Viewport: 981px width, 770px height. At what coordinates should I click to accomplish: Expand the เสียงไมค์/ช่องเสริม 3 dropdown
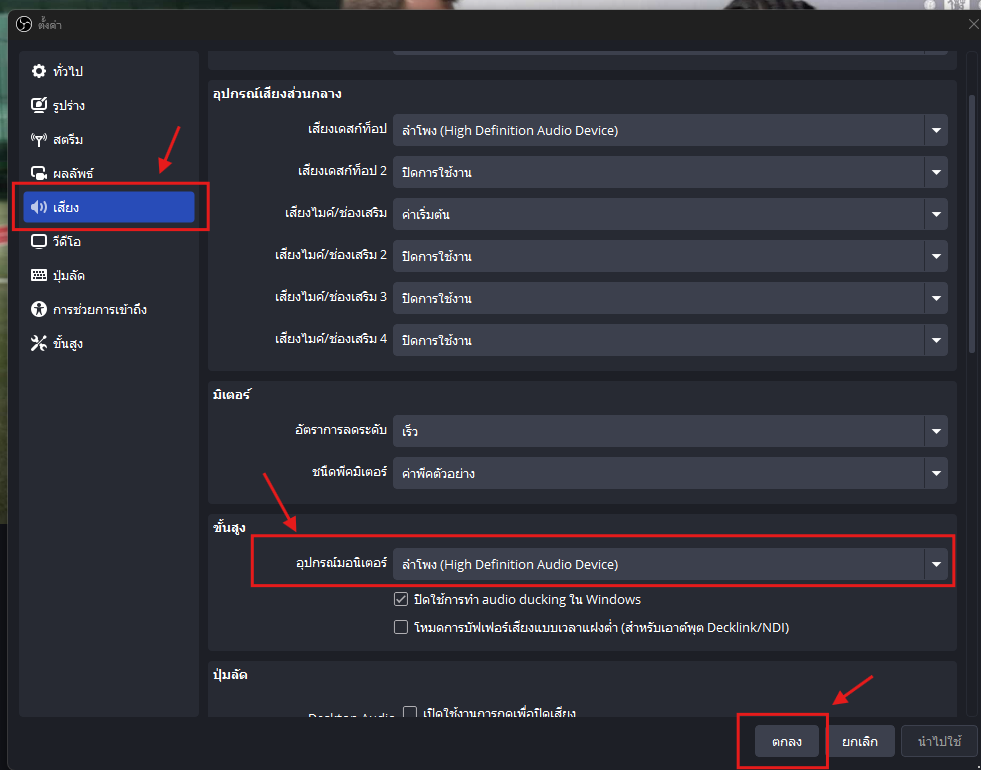pos(670,298)
